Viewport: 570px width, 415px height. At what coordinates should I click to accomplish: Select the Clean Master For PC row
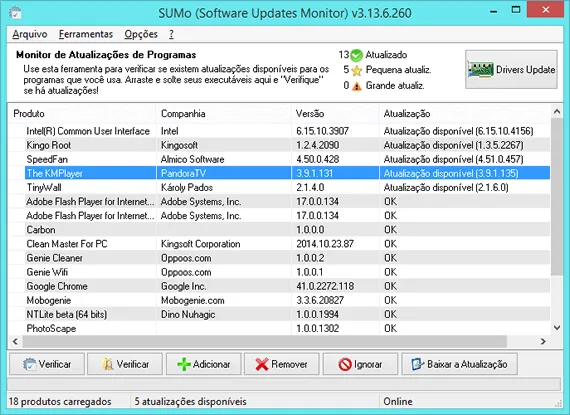(x=279, y=244)
